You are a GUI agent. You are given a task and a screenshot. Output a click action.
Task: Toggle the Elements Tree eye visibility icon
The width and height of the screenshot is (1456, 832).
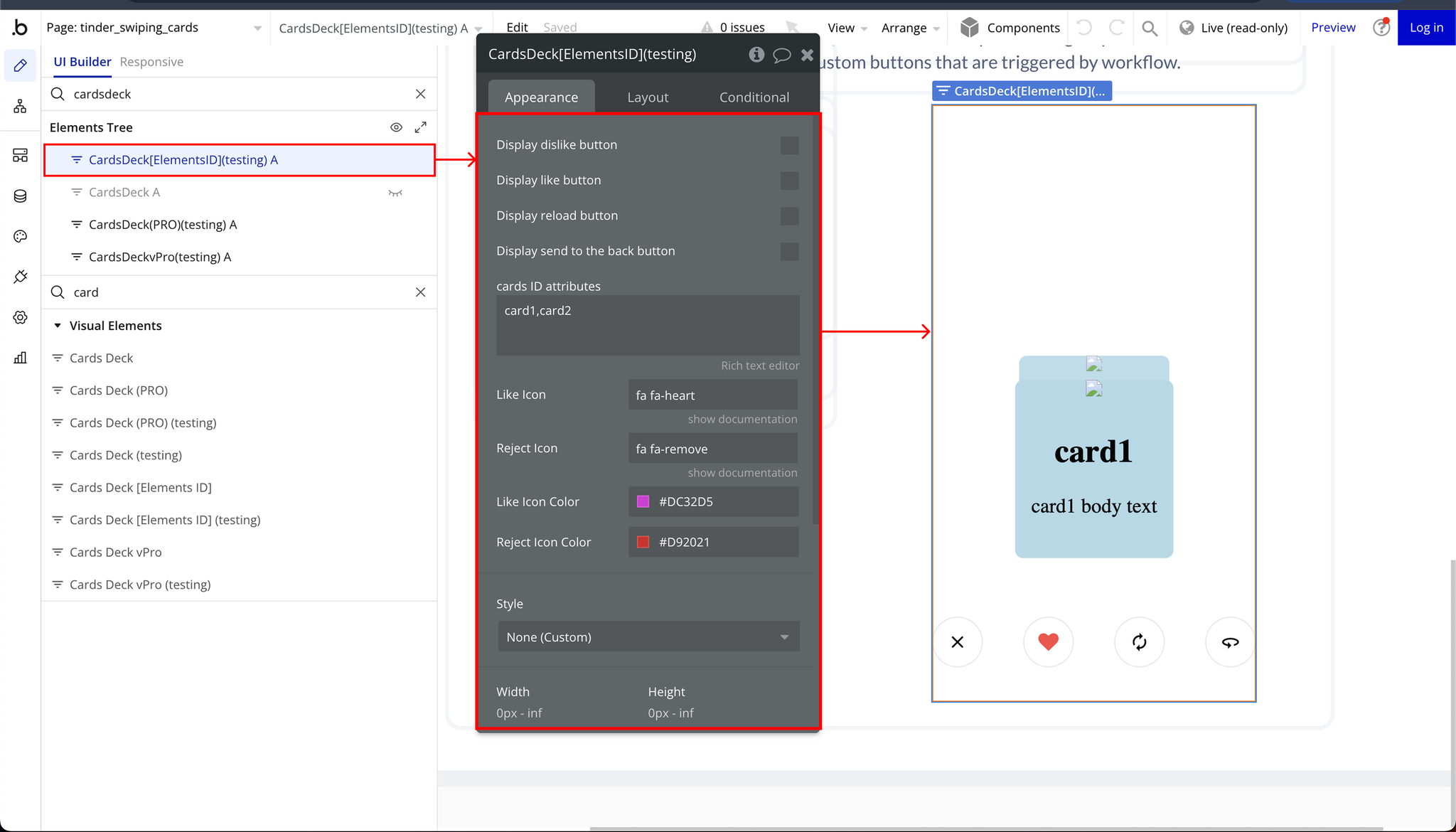396,127
